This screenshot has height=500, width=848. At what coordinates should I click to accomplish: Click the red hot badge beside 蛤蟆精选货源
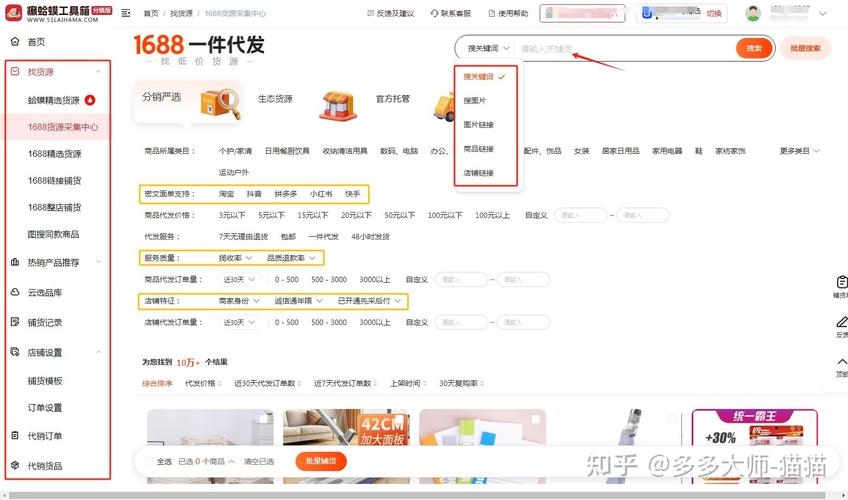pyautogui.click(x=90, y=99)
